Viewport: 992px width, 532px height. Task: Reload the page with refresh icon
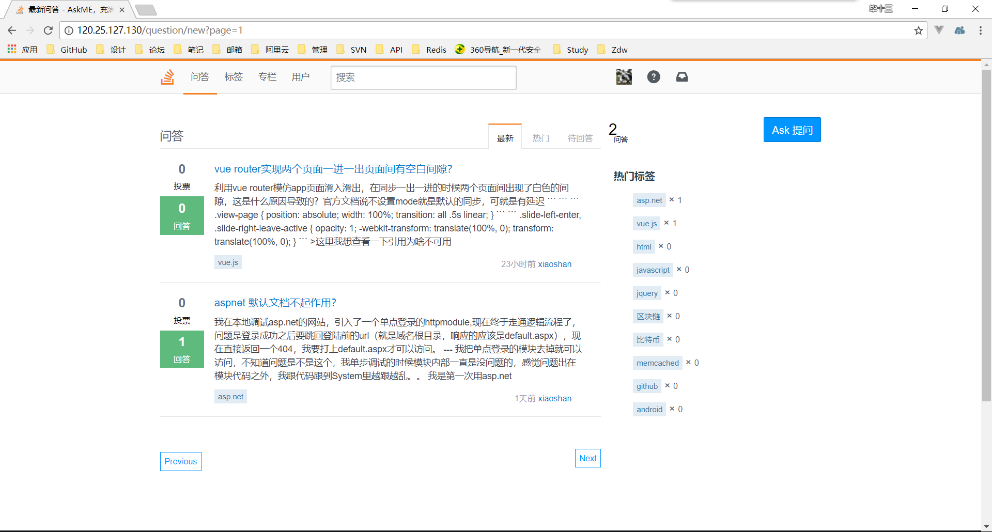[48, 30]
